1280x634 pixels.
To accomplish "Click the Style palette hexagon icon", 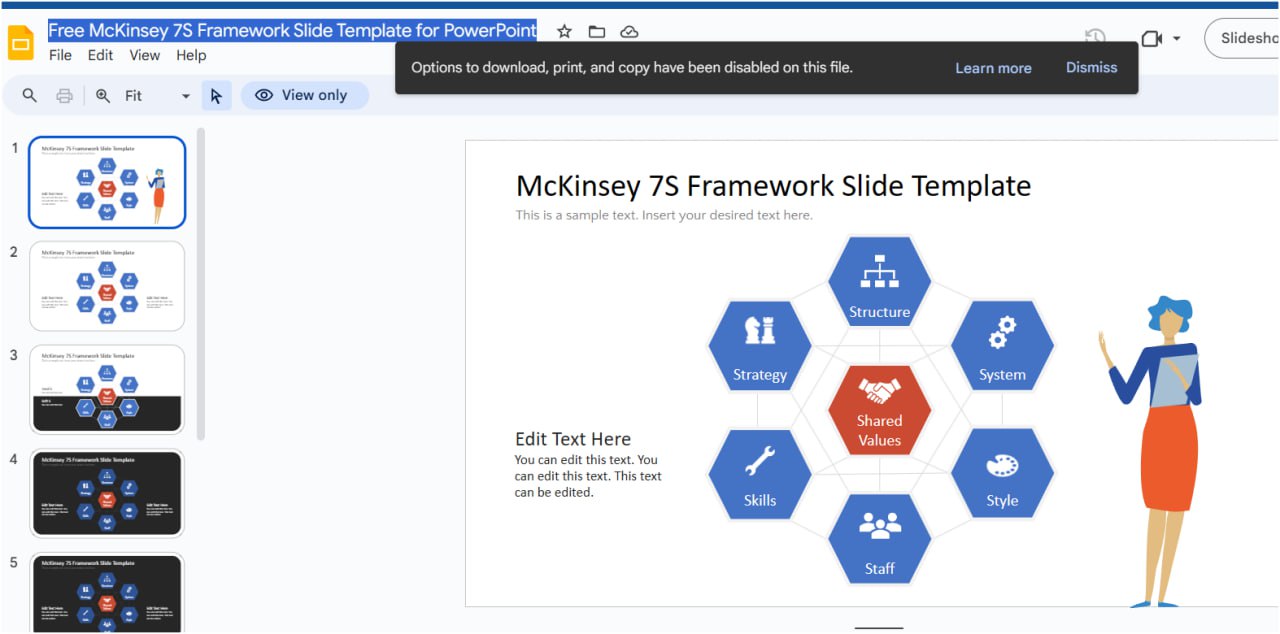I will coord(1002,474).
